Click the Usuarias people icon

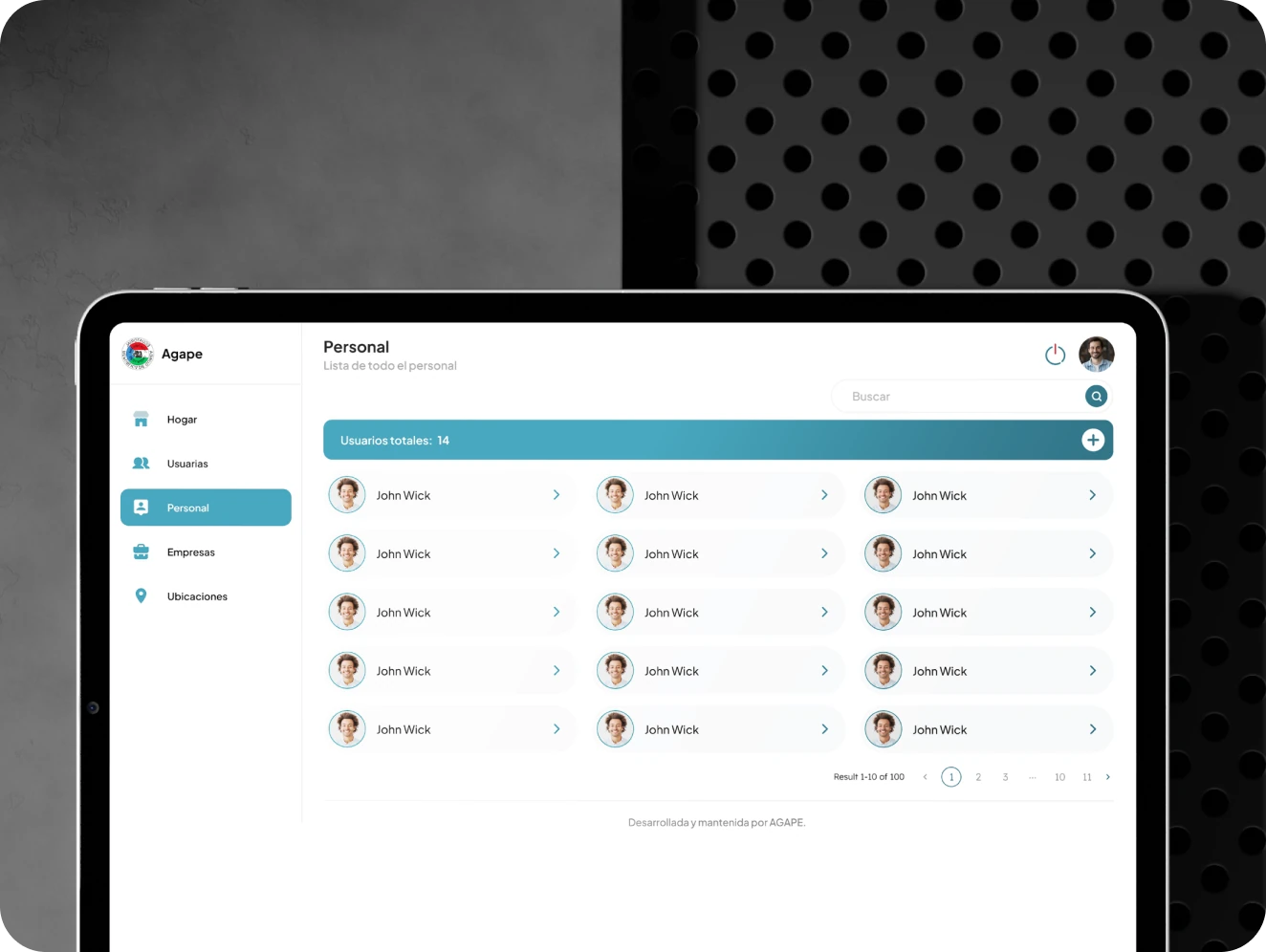[141, 464]
